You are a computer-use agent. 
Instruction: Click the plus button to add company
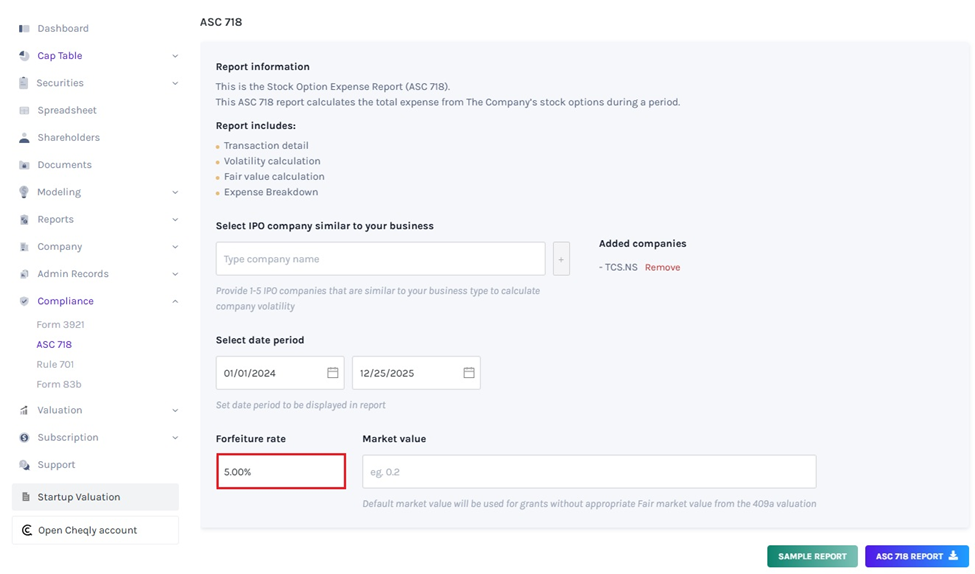point(561,259)
